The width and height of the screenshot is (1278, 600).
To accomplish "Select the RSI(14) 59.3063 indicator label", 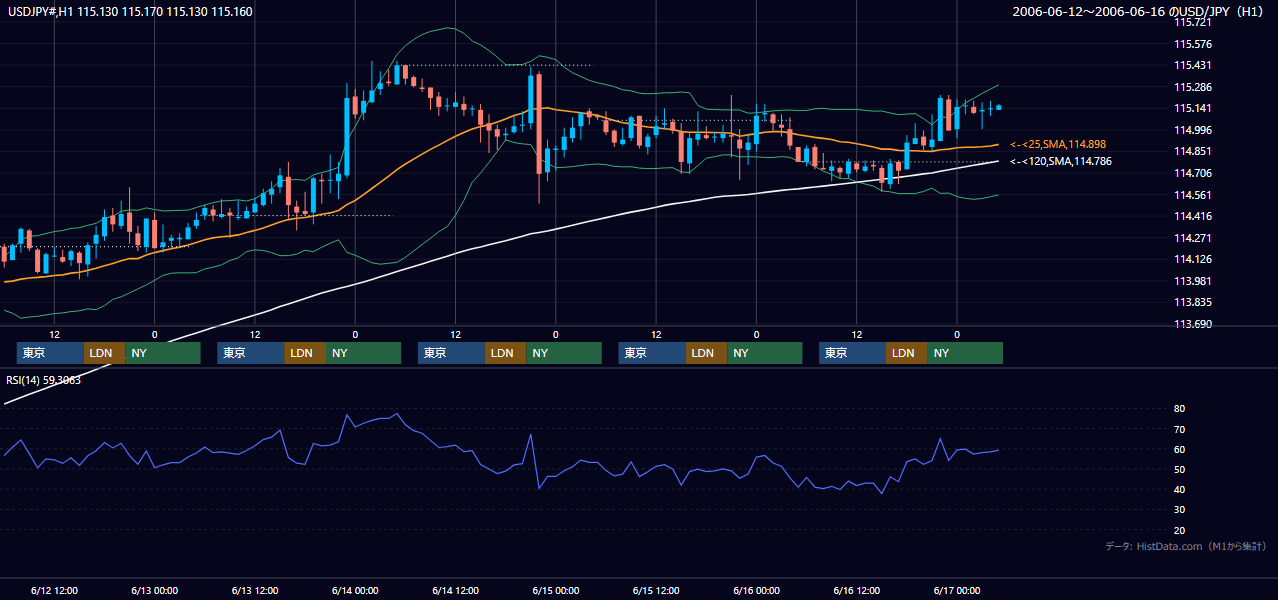I will click(44, 380).
